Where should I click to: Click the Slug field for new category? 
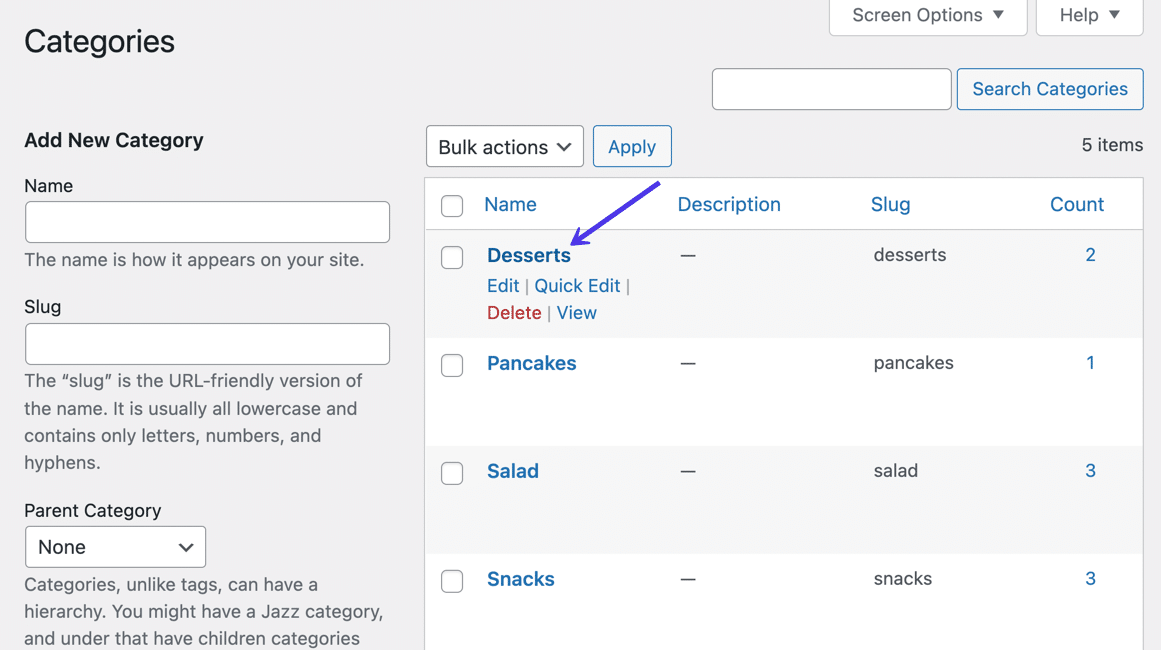click(x=207, y=343)
